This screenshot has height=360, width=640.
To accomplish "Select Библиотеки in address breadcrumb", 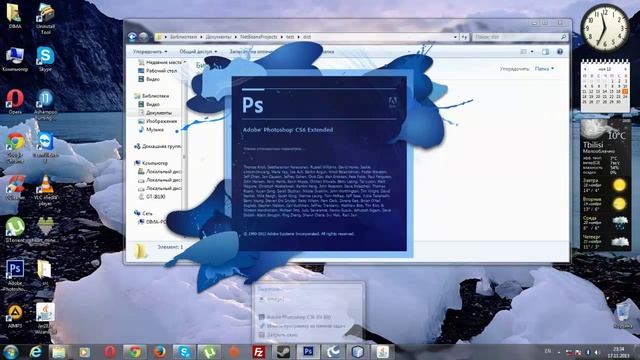I will [x=183, y=37].
